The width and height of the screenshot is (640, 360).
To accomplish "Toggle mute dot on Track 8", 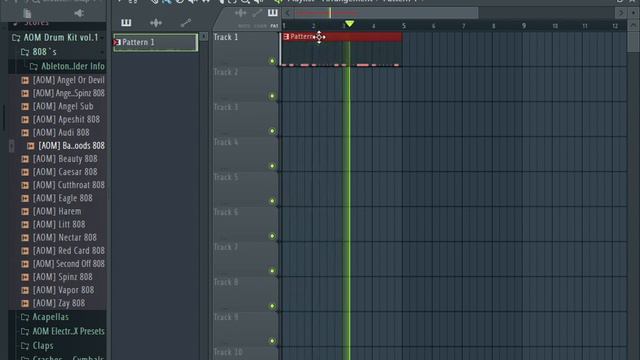I will click(272, 306).
